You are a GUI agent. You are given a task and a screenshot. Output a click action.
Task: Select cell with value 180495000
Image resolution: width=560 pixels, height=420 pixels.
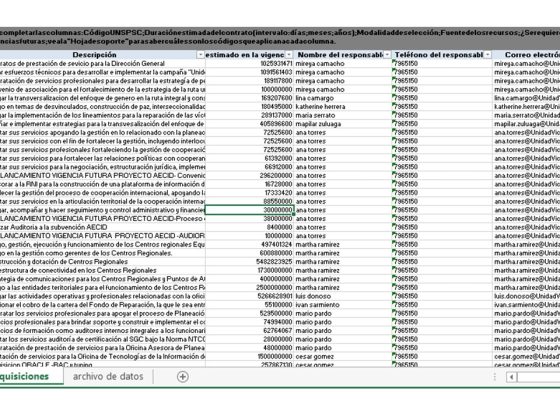point(249,106)
